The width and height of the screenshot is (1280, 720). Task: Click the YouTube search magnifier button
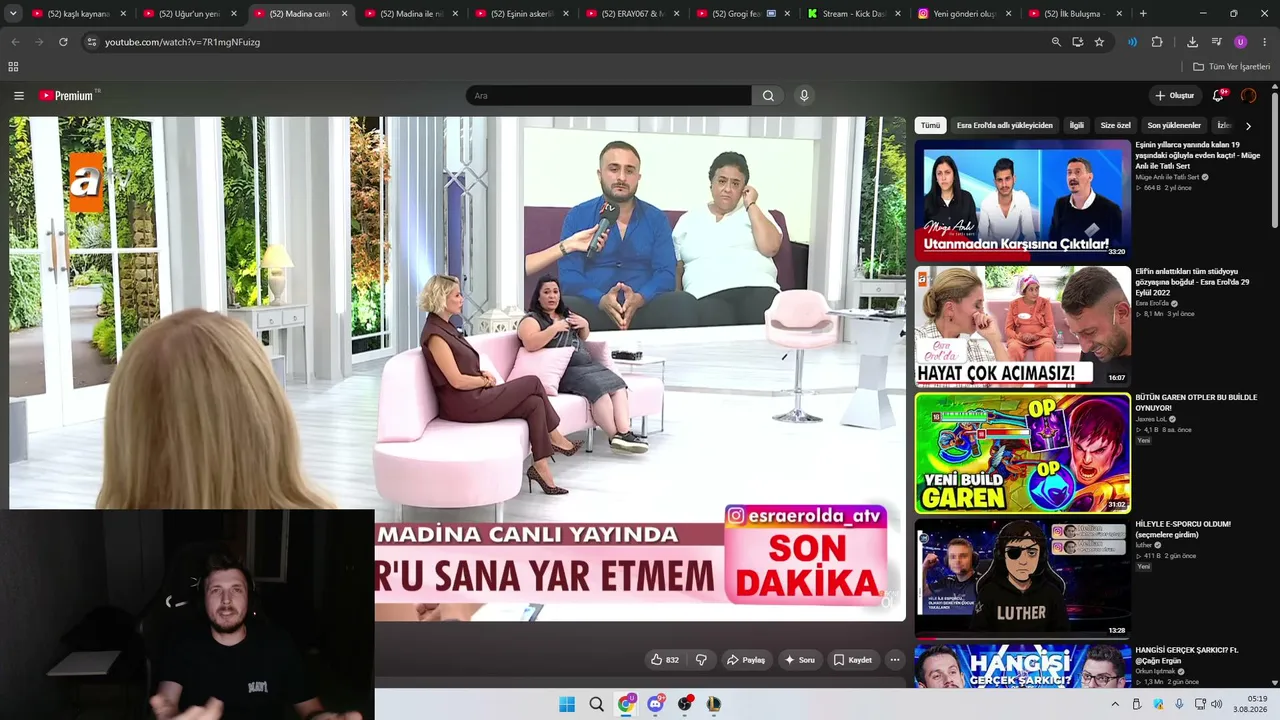[768, 96]
